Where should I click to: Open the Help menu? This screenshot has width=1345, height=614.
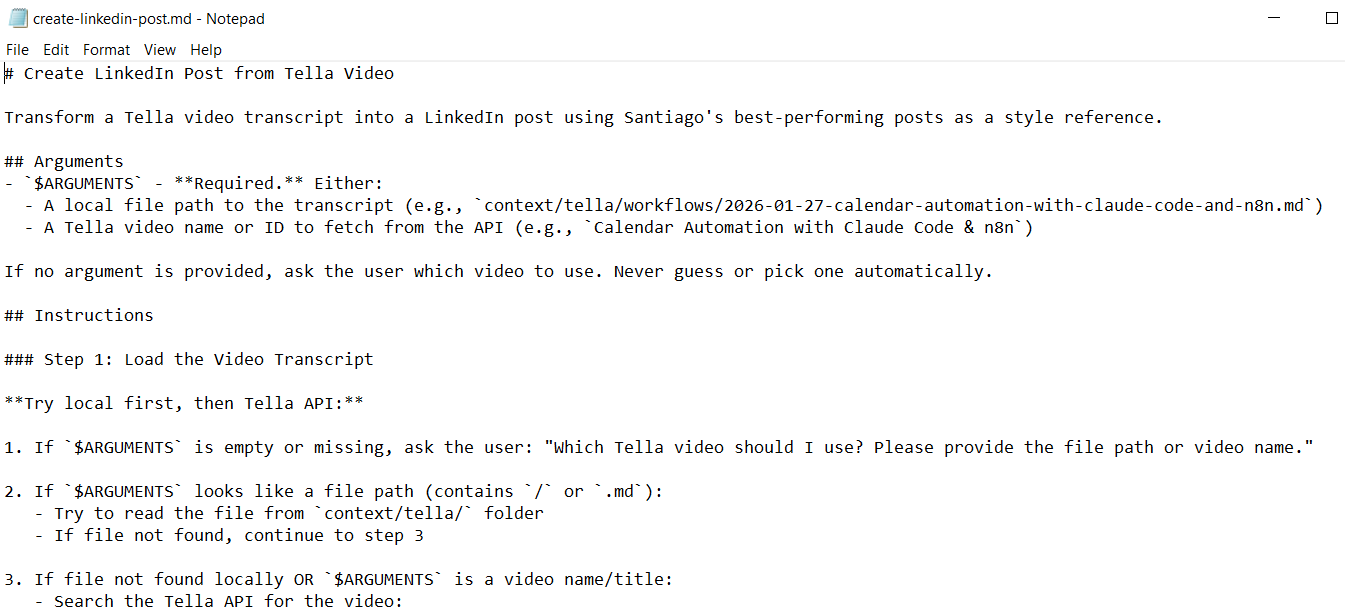[x=205, y=50]
